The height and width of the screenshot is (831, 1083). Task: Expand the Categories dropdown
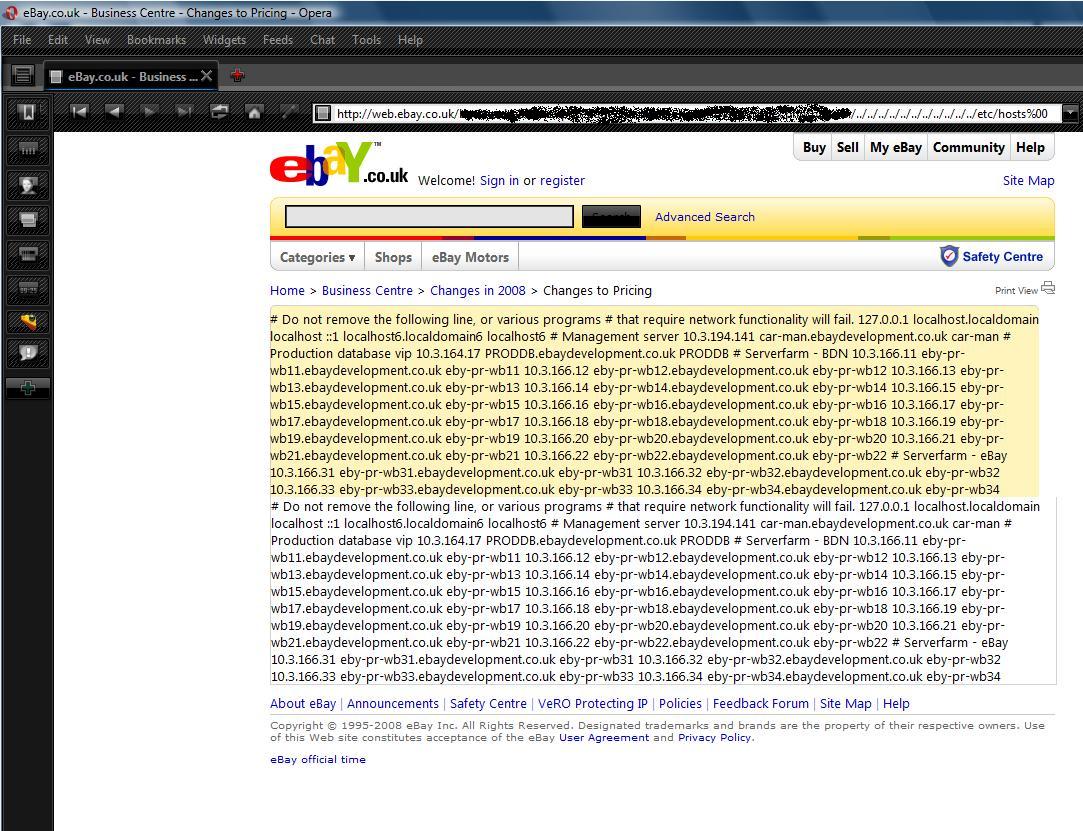click(318, 257)
